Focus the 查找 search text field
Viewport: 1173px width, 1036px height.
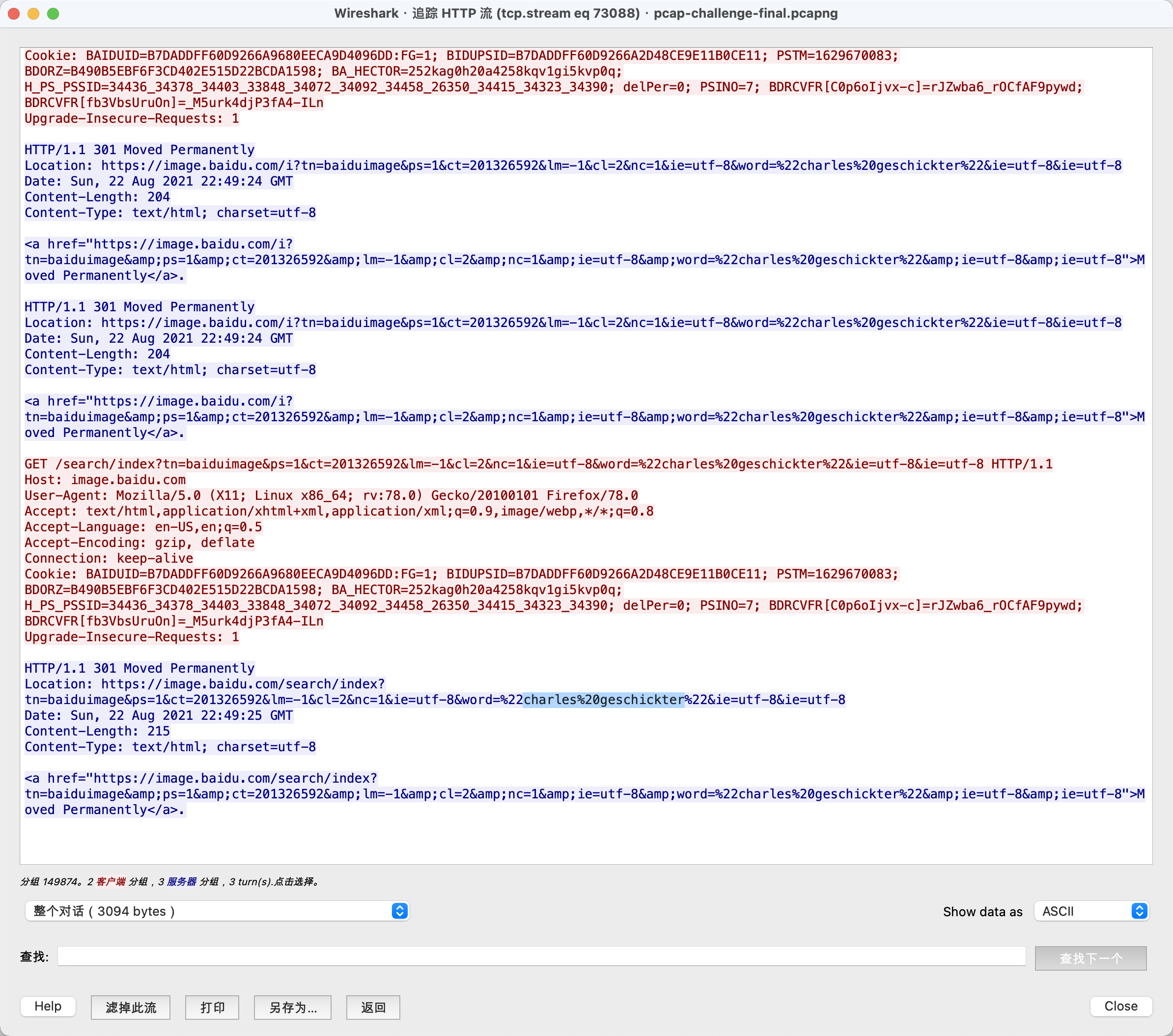pos(541,956)
